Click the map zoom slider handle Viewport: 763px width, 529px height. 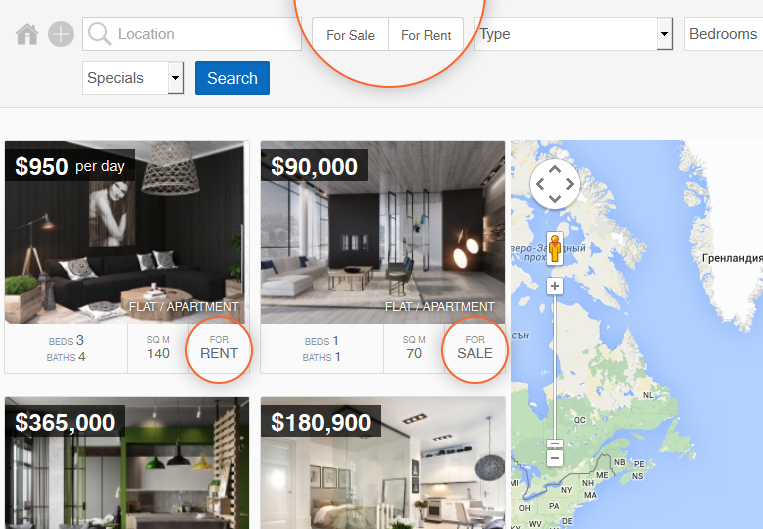tap(555, 444)
